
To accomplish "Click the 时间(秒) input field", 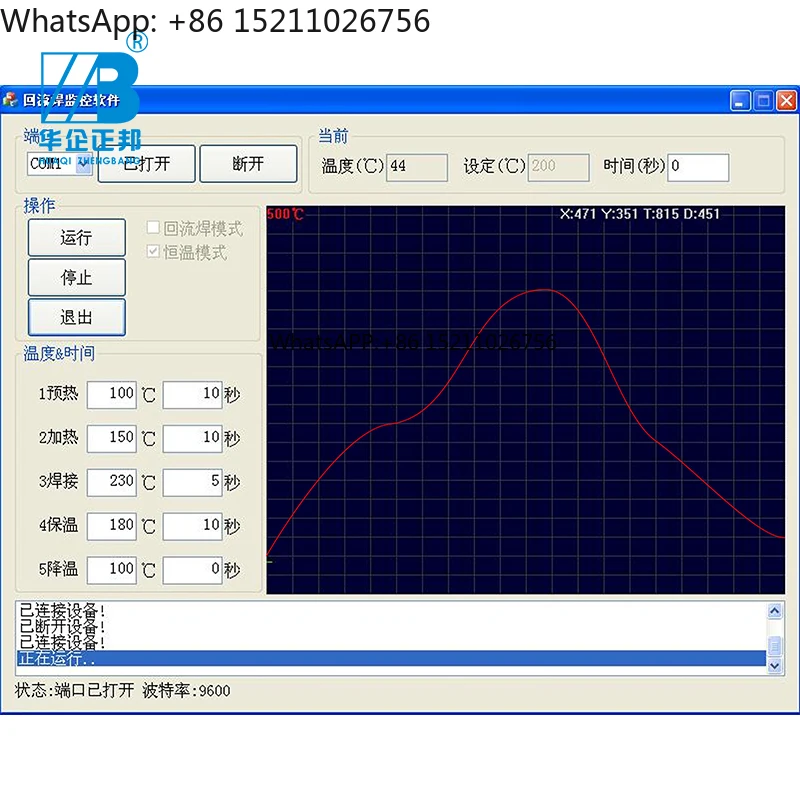I will click(x=697, y=167).
